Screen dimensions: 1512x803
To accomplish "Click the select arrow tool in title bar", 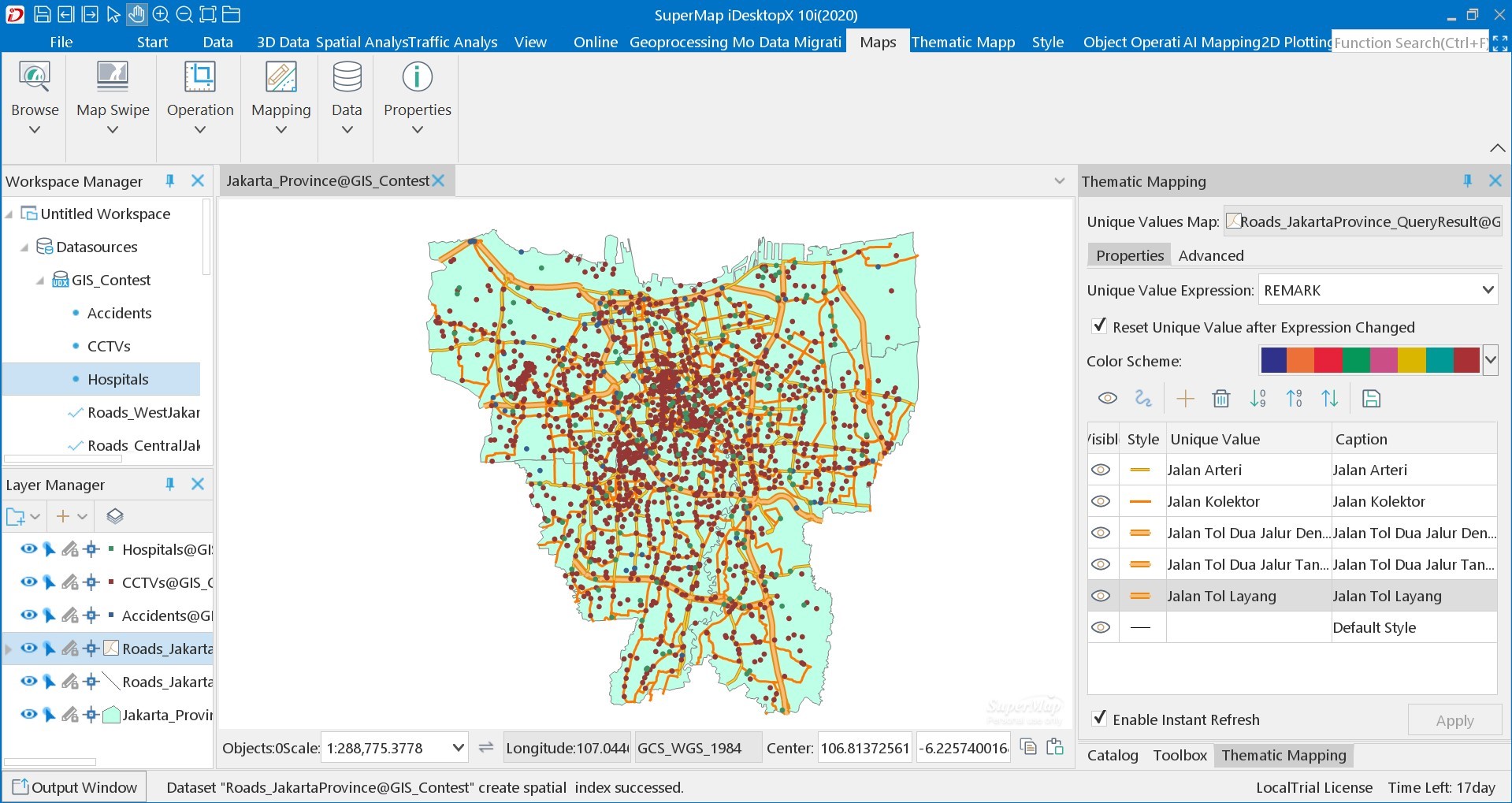I will (113, 14).
